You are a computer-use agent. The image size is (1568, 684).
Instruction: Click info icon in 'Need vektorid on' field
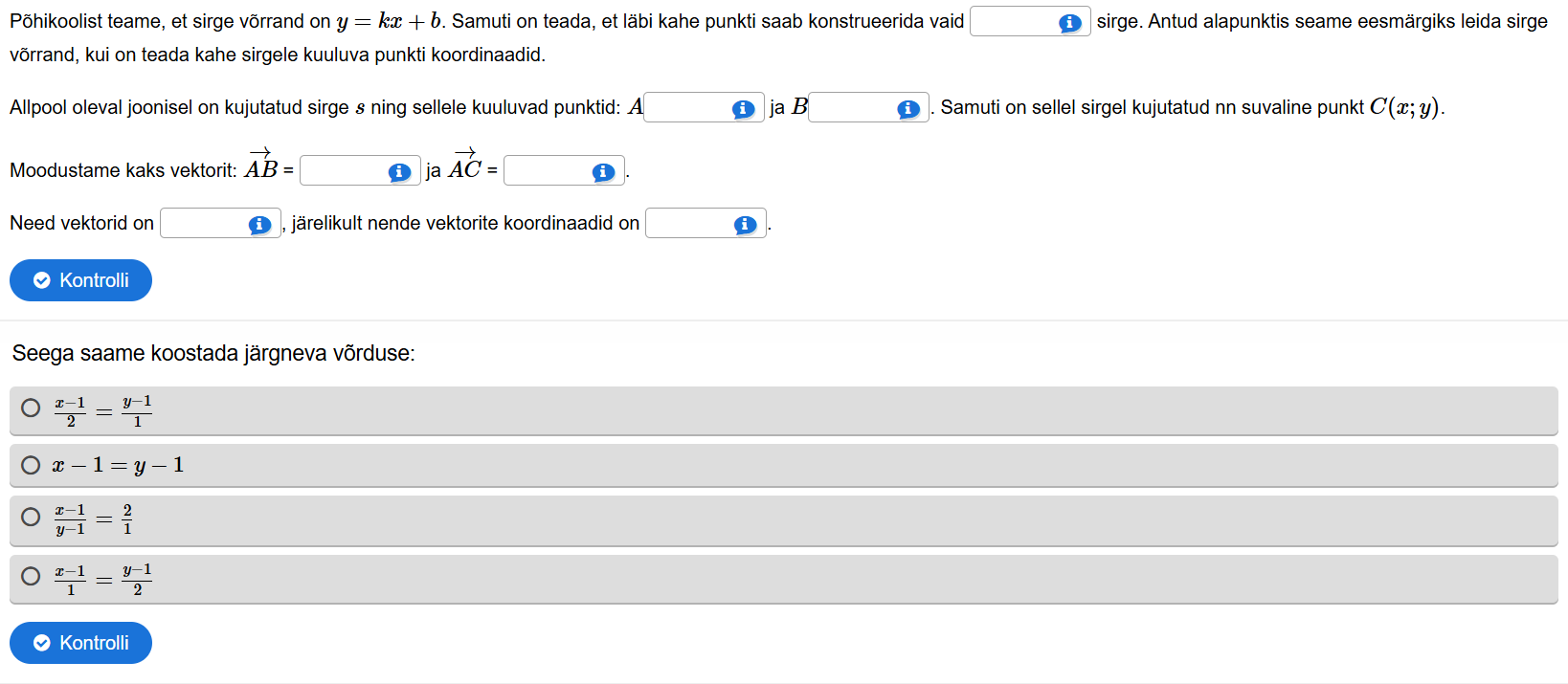click(259, 225)
